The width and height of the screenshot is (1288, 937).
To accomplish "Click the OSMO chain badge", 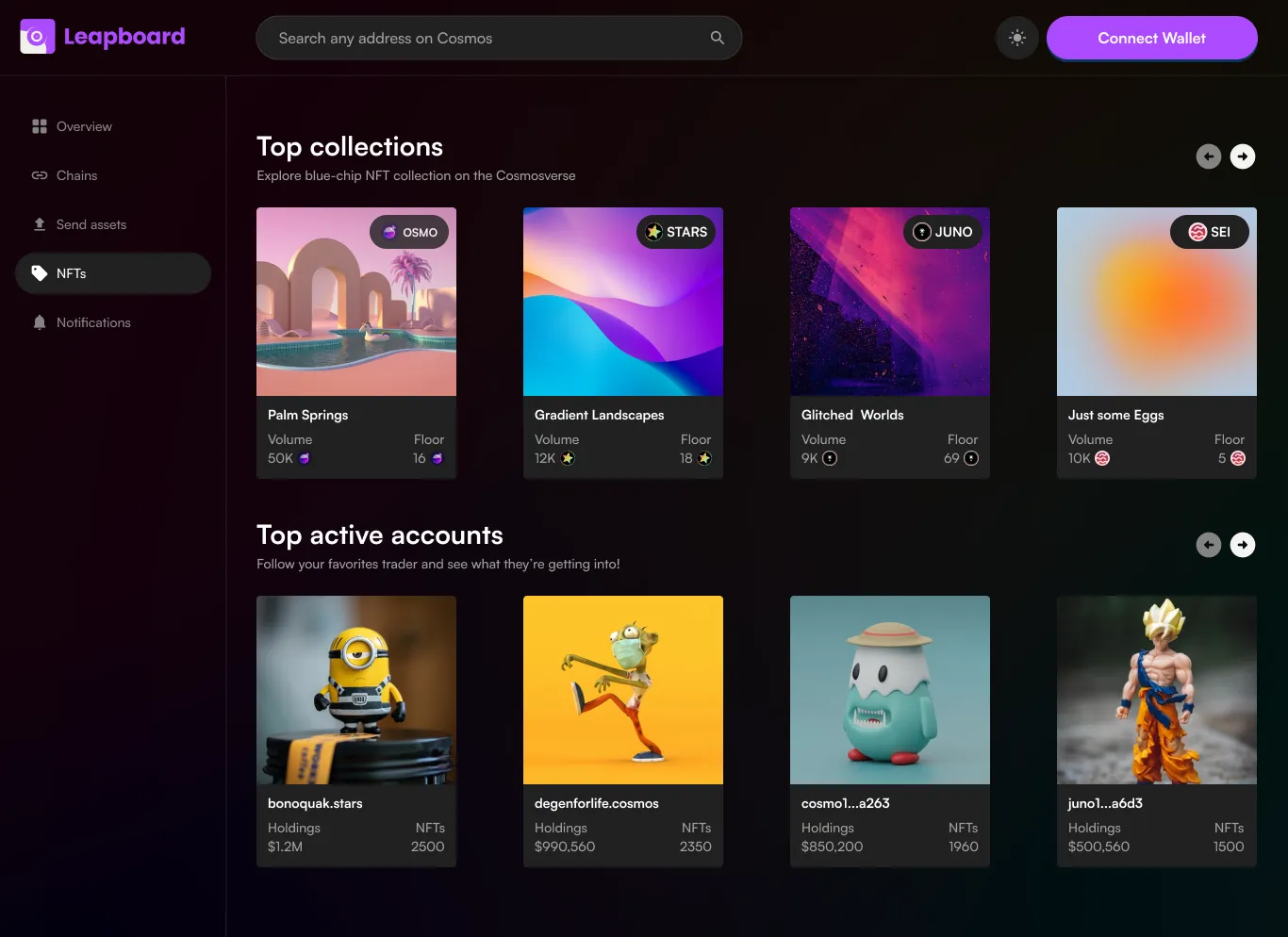I will (x=409, y=232).
